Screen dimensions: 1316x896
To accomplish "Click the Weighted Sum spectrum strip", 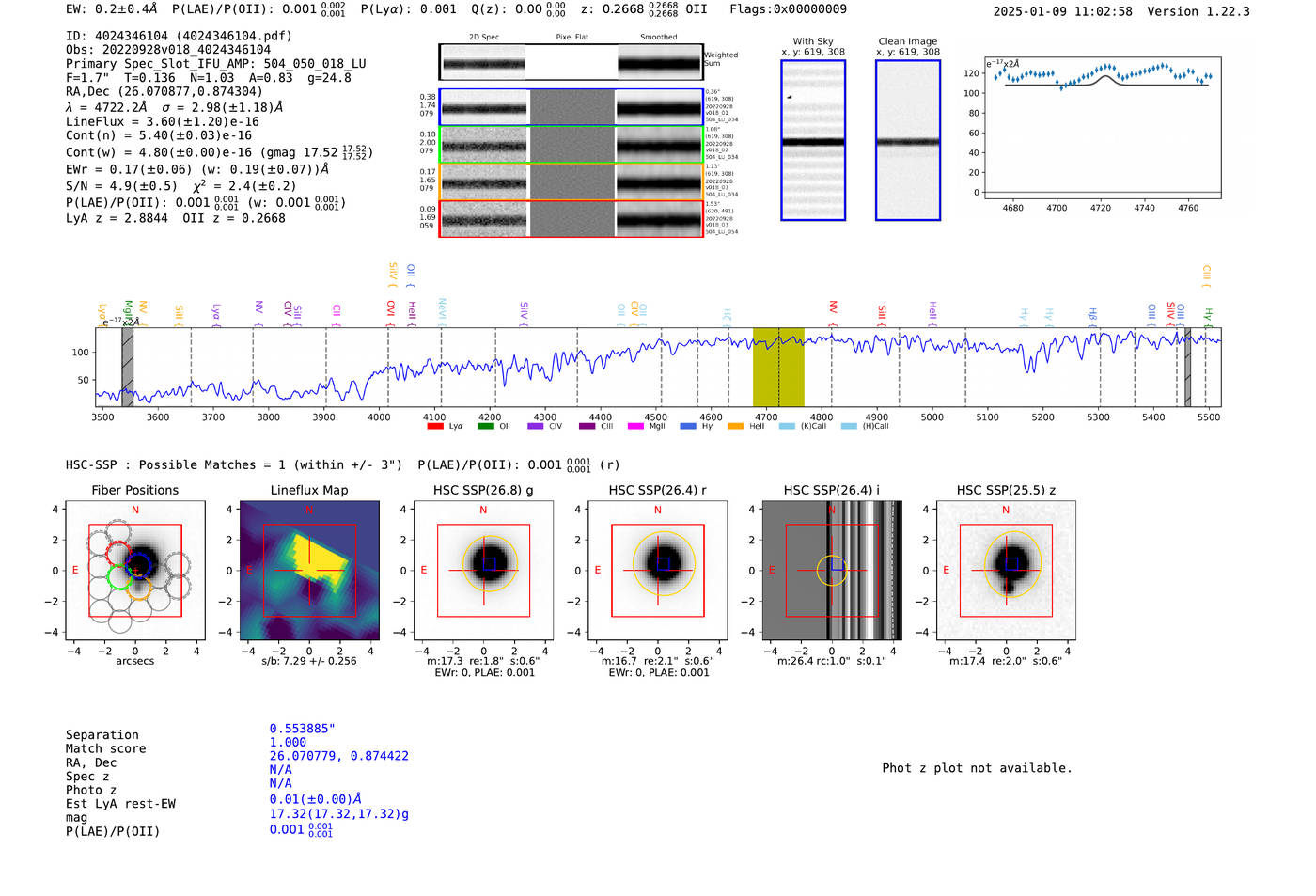I will (x=572, y=62).
